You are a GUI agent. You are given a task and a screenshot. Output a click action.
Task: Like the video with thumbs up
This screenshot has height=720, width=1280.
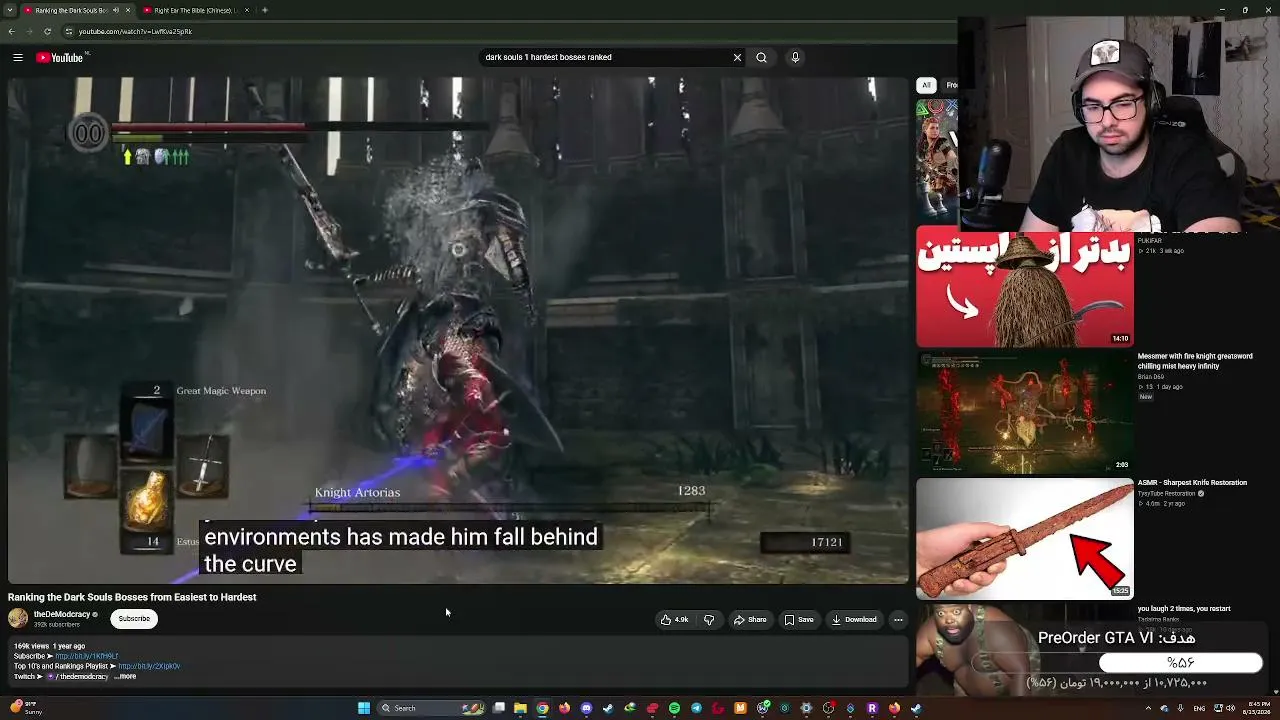pyautogui.click(x=675, y=620)
